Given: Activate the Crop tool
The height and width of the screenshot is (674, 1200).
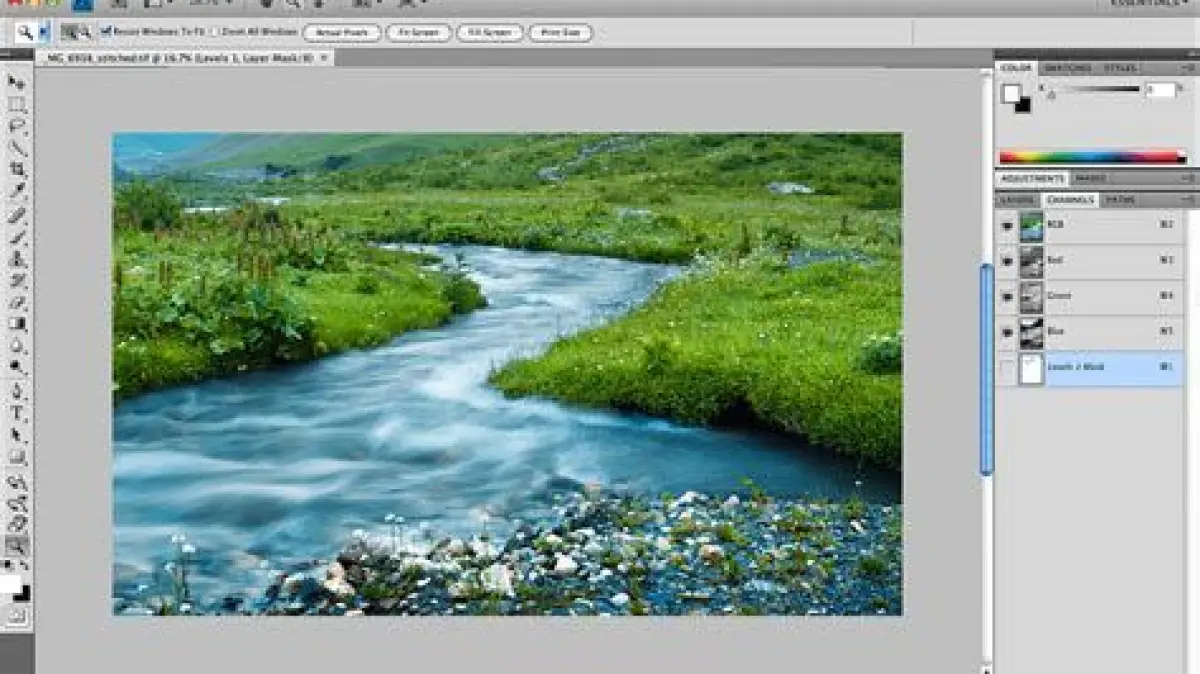Looking at the screenshot, I should [16, 170].
